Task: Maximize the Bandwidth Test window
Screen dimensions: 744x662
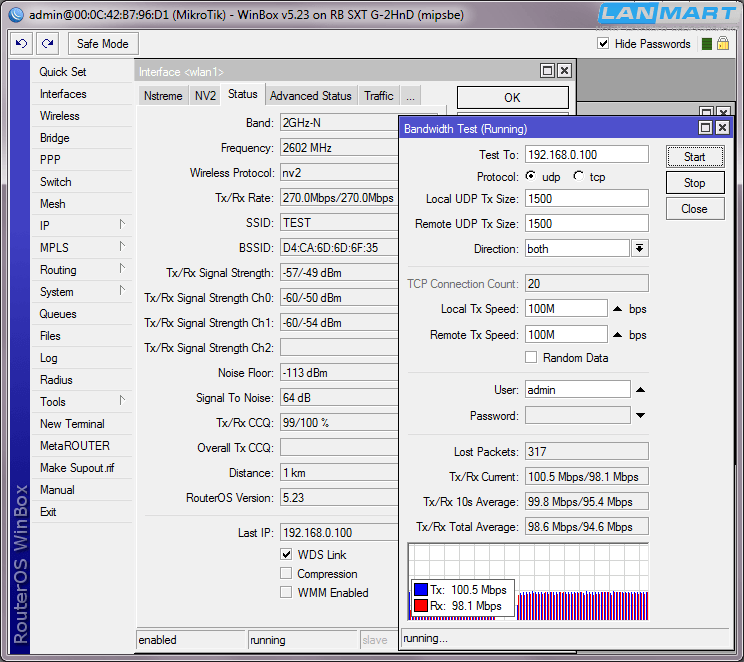Action: click(x=706, y=128)
